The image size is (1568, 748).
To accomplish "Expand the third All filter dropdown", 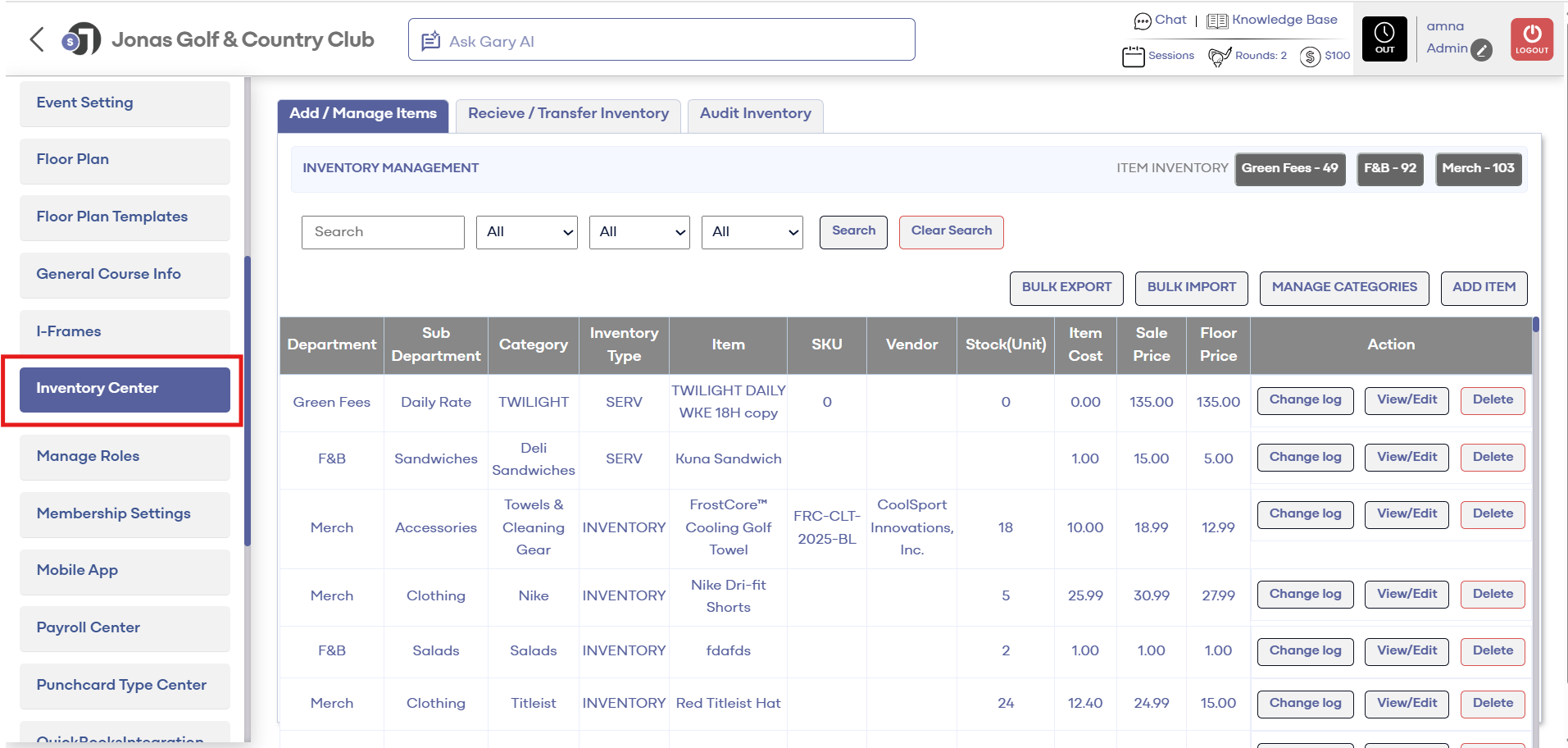I will [x=752, y=232].
